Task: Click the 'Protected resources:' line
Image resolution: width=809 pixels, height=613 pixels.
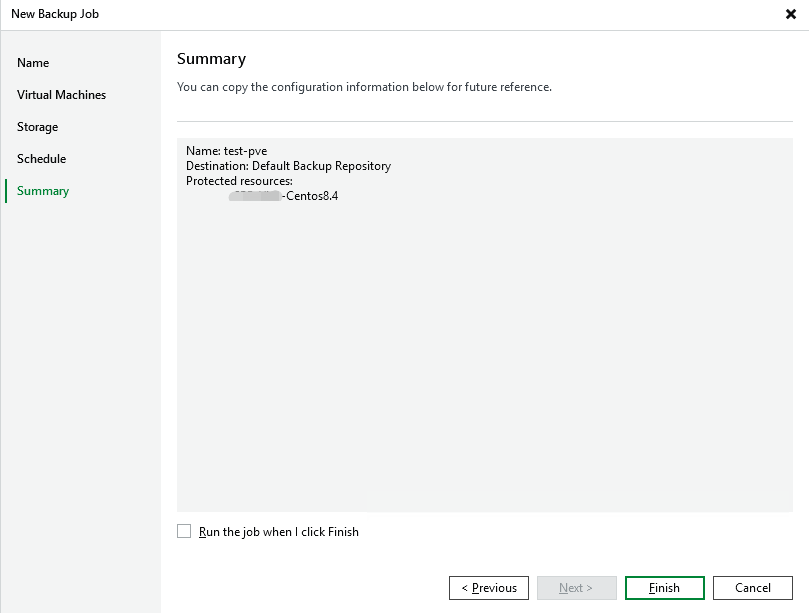Action: click(239, 181)
